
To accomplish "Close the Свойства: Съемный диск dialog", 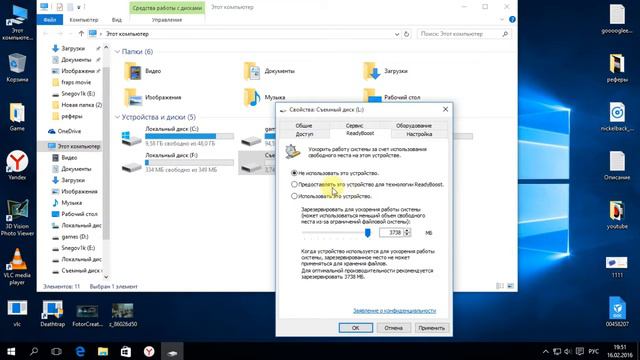I will pyautogui.click(x=445, y=109).
